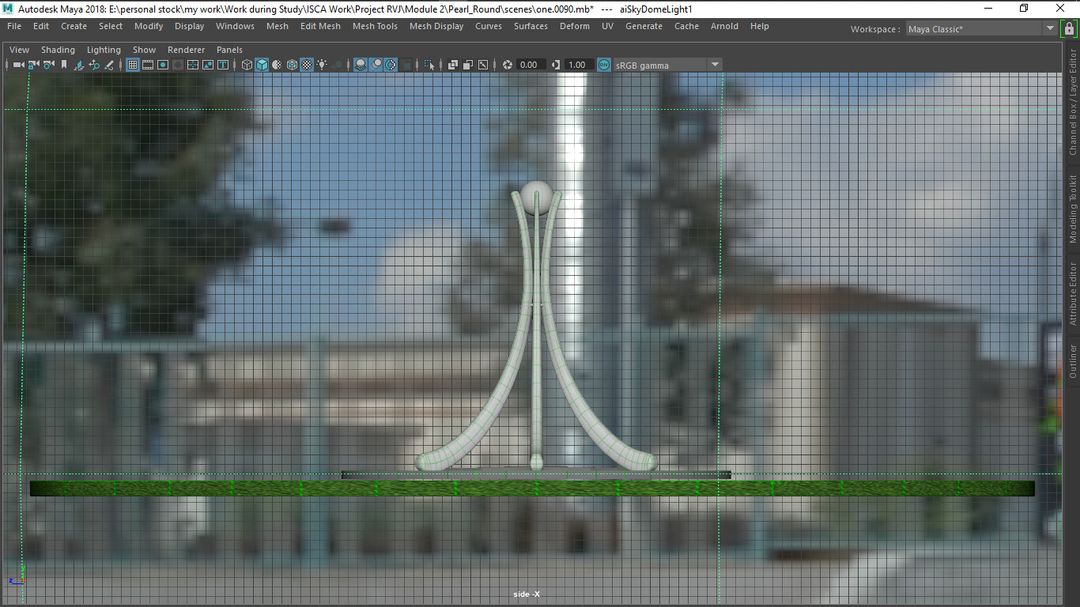Open the Workspace Maya Classic dropdown
This screenshot has width=1080, height=607.
click(981, 29)
